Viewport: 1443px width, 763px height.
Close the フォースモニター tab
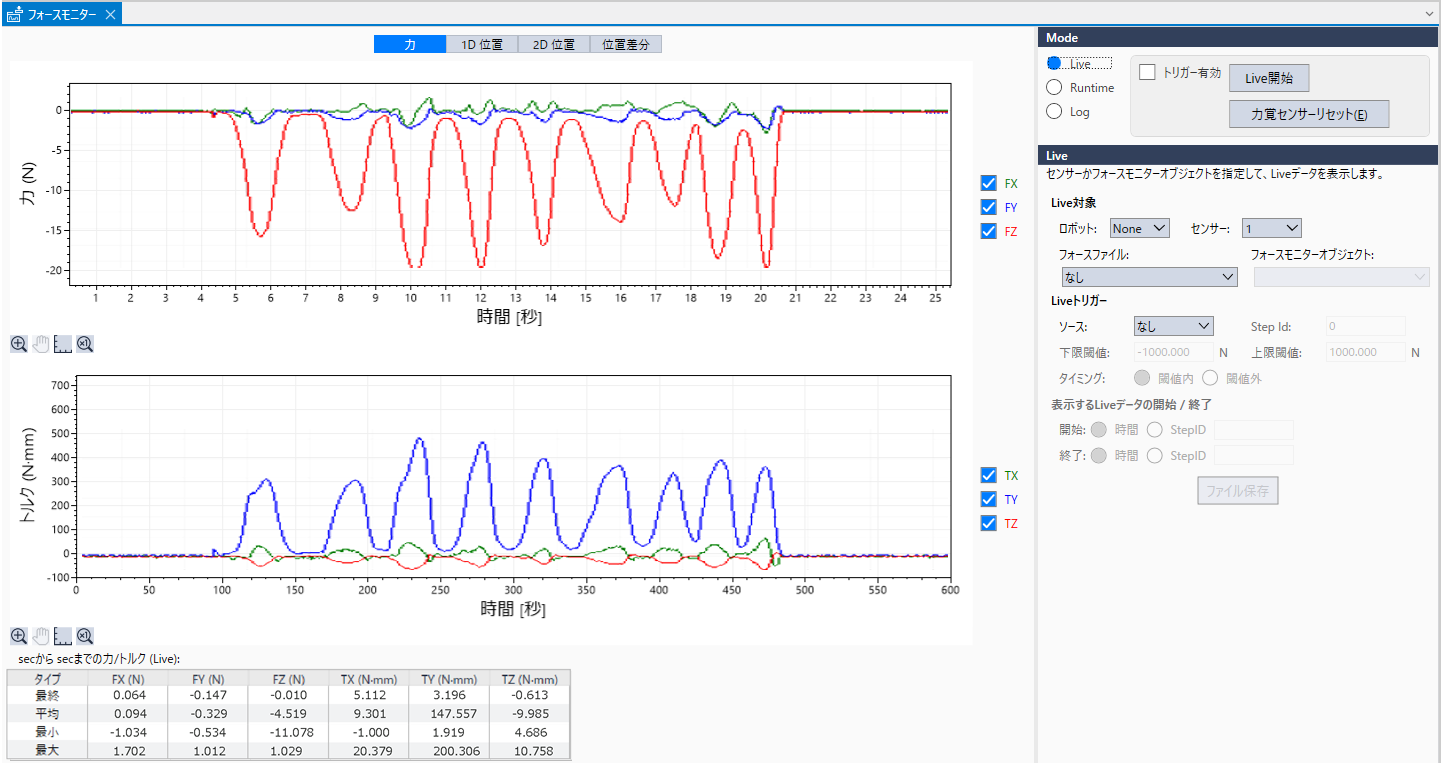coord(111,14)
